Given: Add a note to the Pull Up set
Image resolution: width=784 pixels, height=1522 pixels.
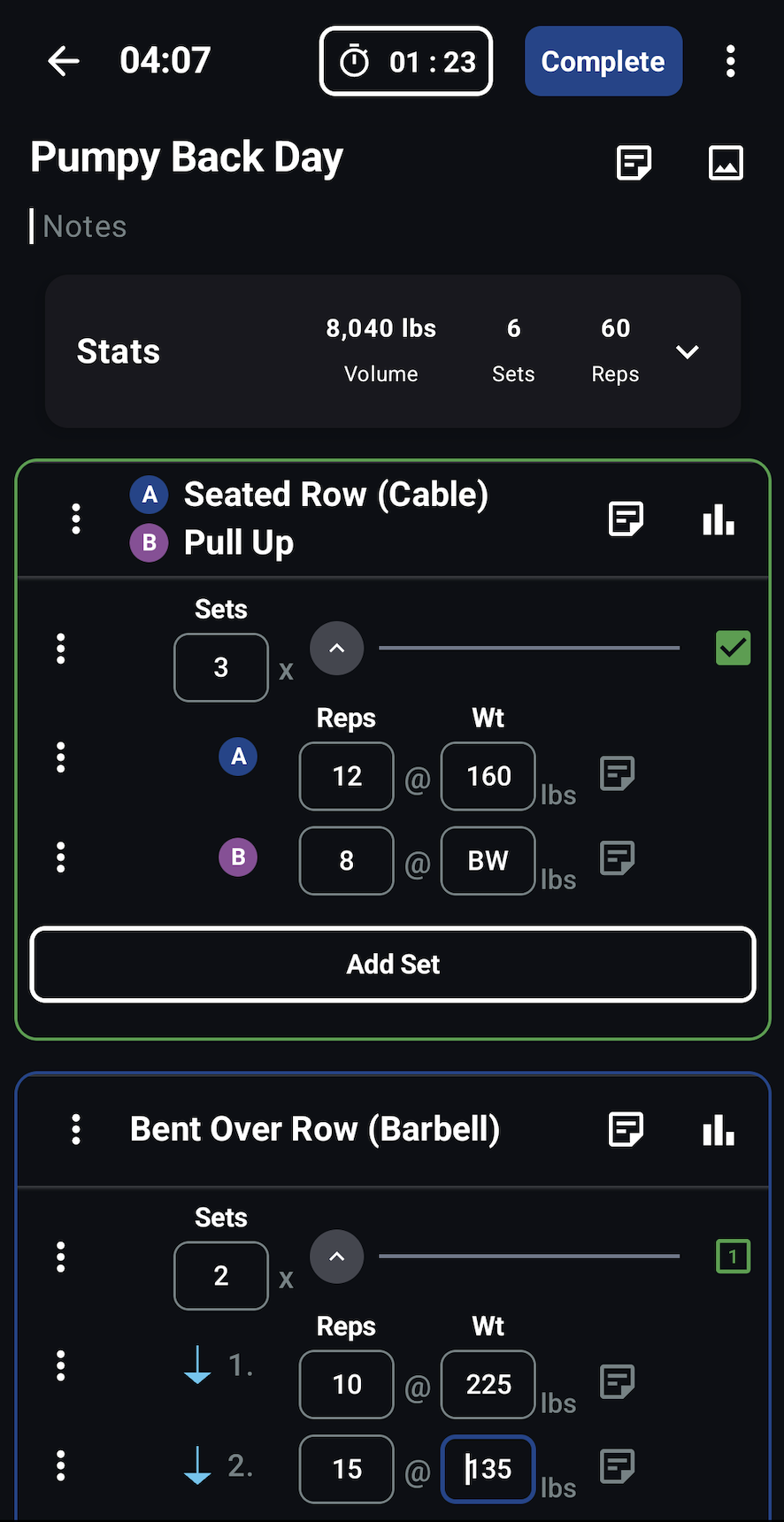Looking at the screenshot, I should pos(617,857).
